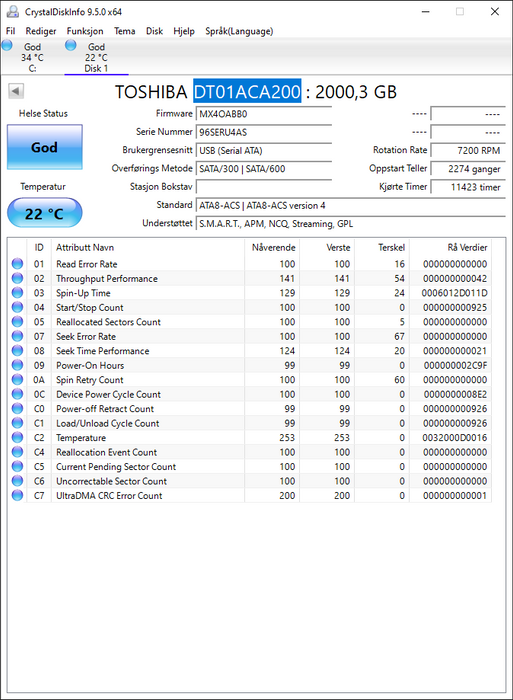Click the serial number field 96SERU4AS
The image size is (513, 700).
click(x=264, y=132)
